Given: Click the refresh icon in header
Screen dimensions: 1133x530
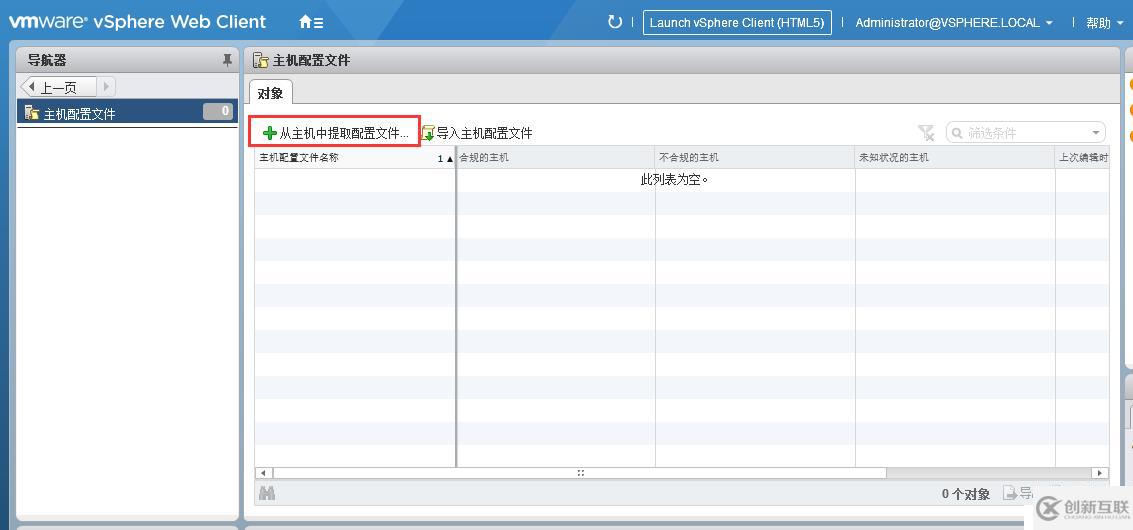Looking at the screenshot, I should (x=615, y=22).
